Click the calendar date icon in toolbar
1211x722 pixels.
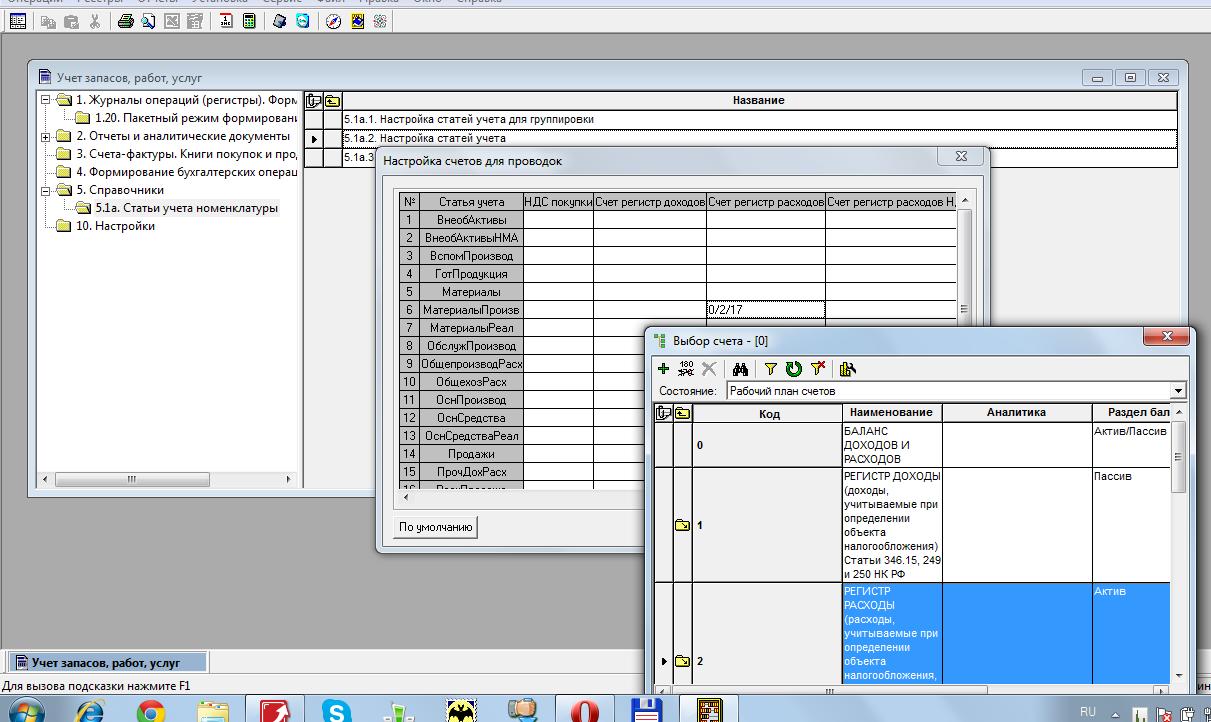(226, 21)
